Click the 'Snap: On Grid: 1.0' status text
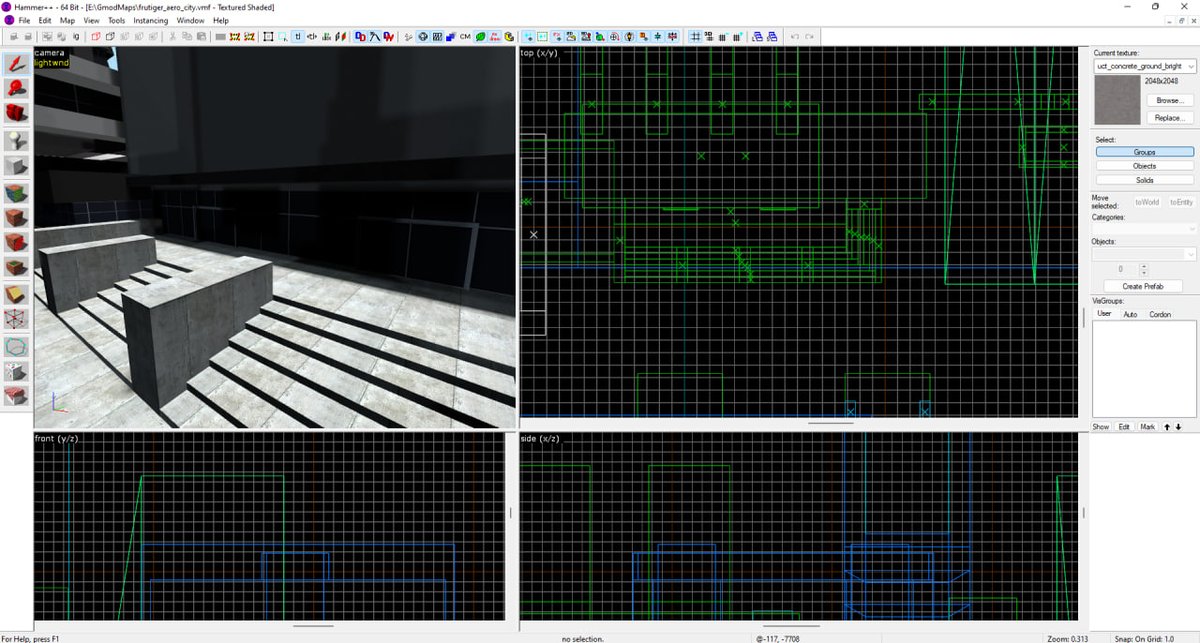 (1146, 638)
